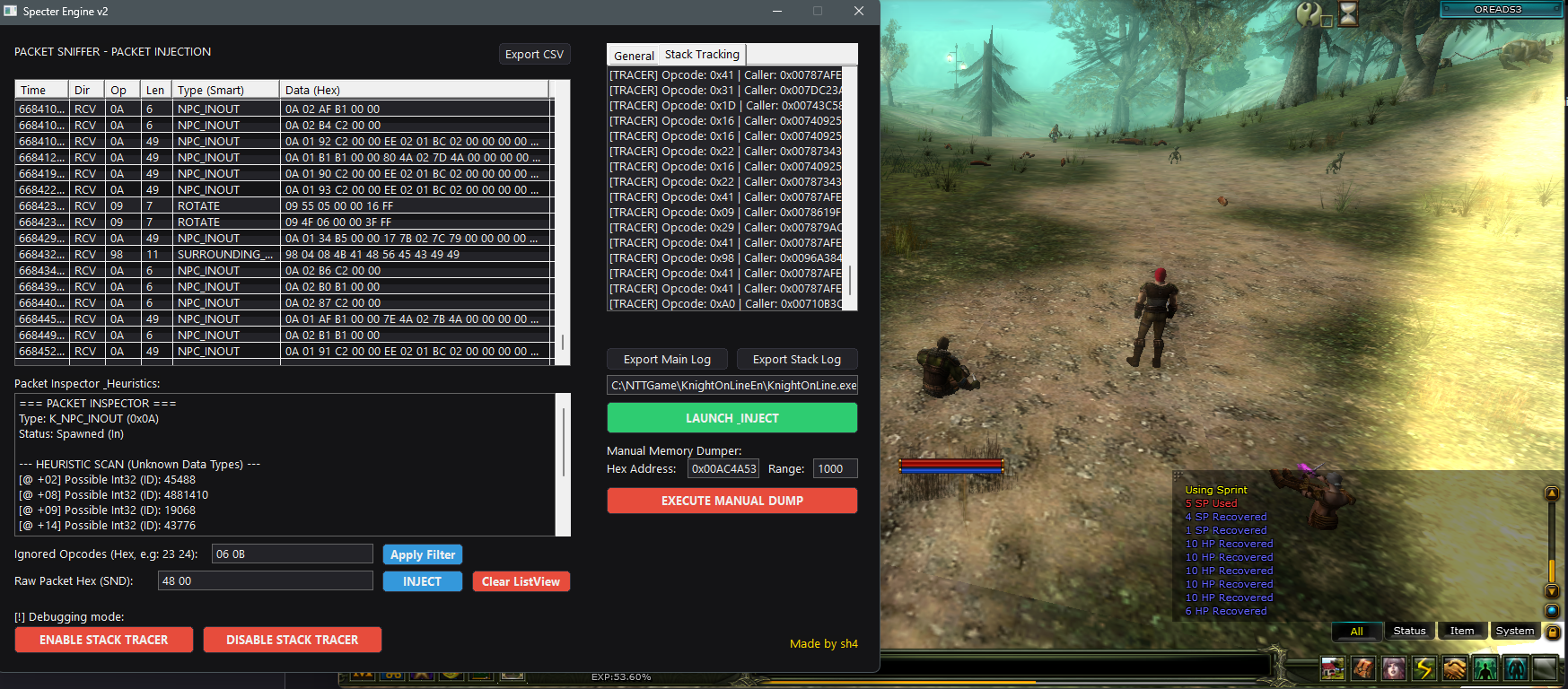Viewport: 1568px width, 689px height.
Task: Click the packet list vertical scrollbar
Action: tap(563, 222)
